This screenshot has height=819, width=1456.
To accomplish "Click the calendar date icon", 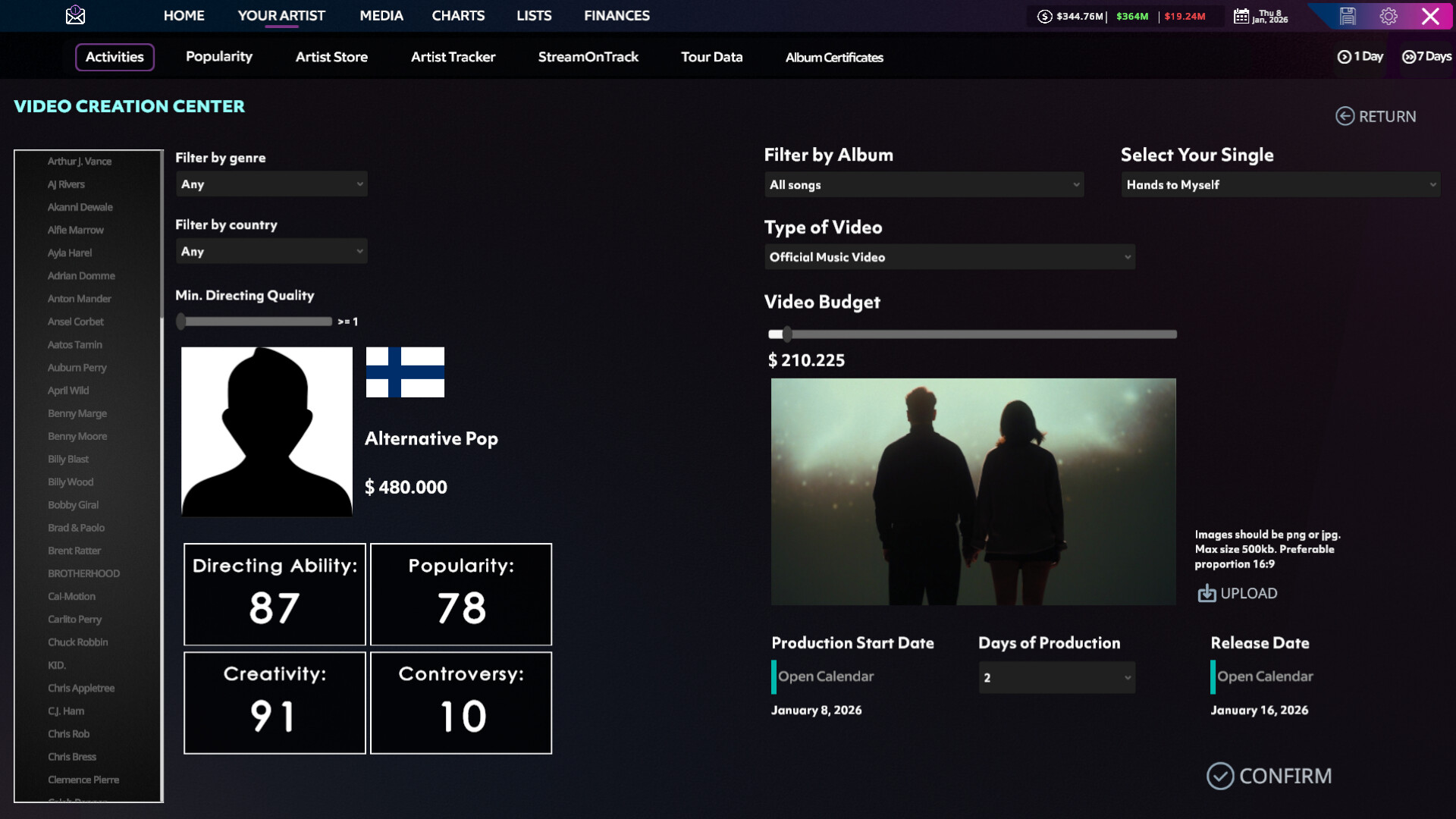I will [1241, 16].
